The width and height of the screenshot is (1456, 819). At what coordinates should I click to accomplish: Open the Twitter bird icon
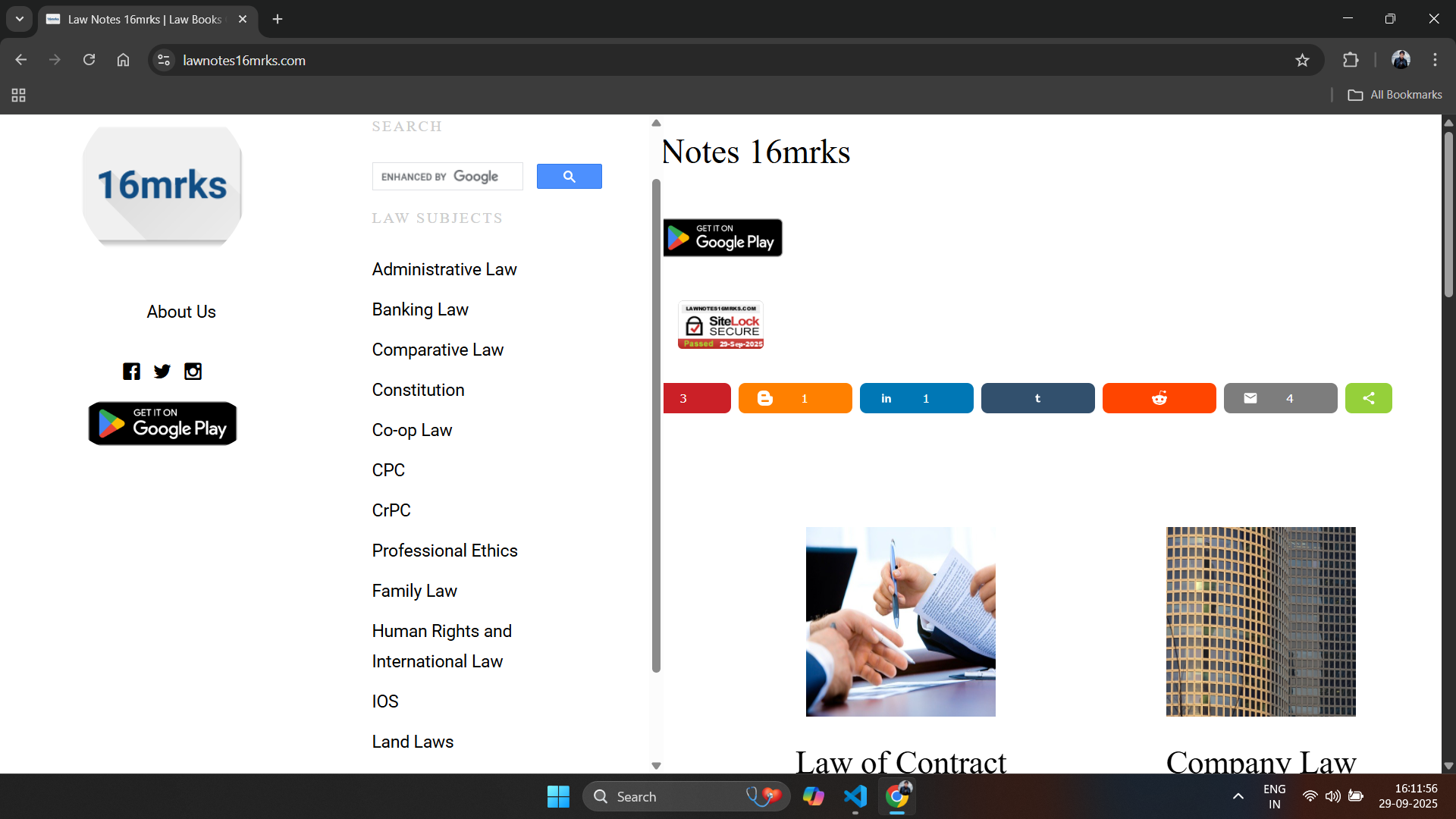pos(162,372)
